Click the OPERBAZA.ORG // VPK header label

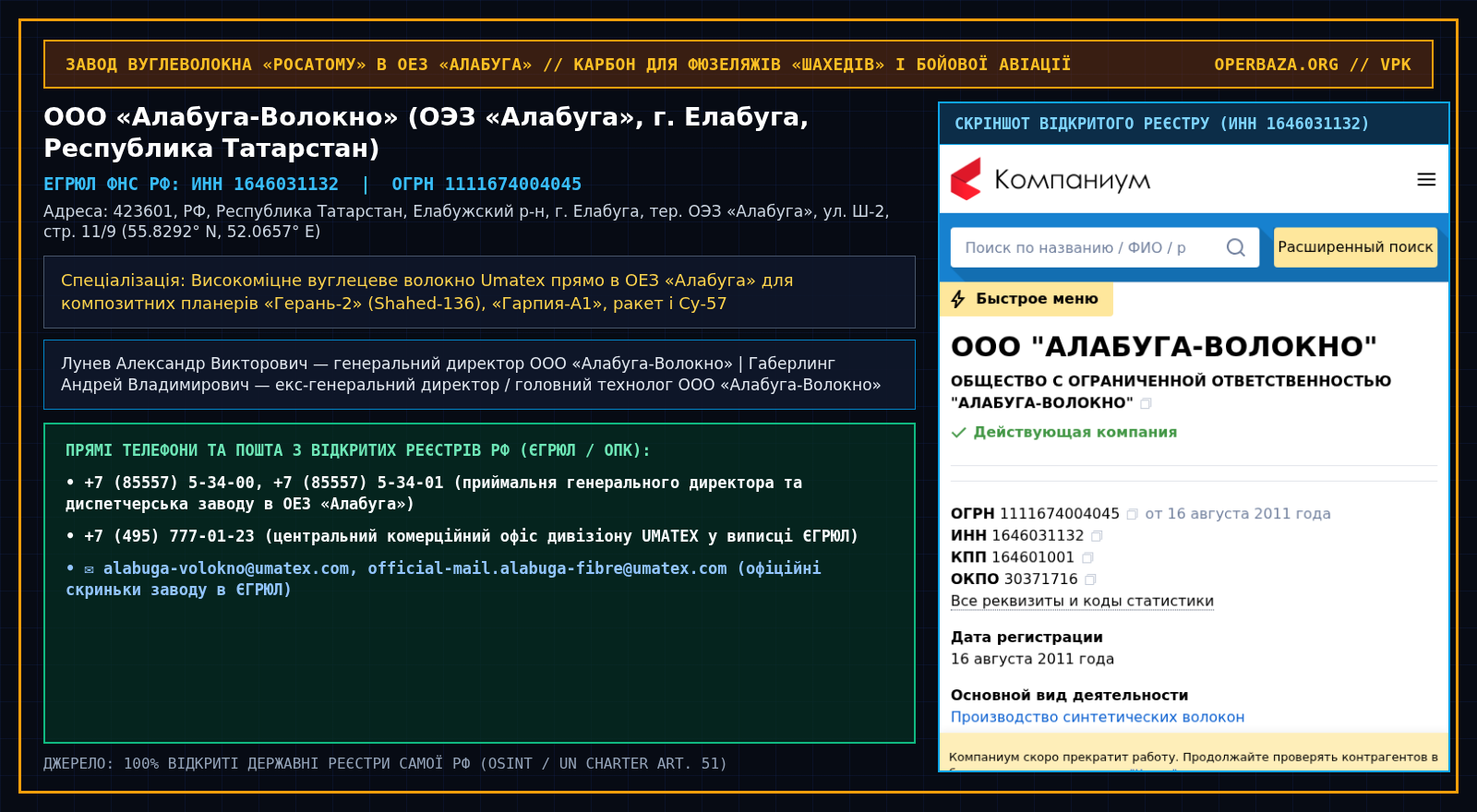tap(1313, 65)
